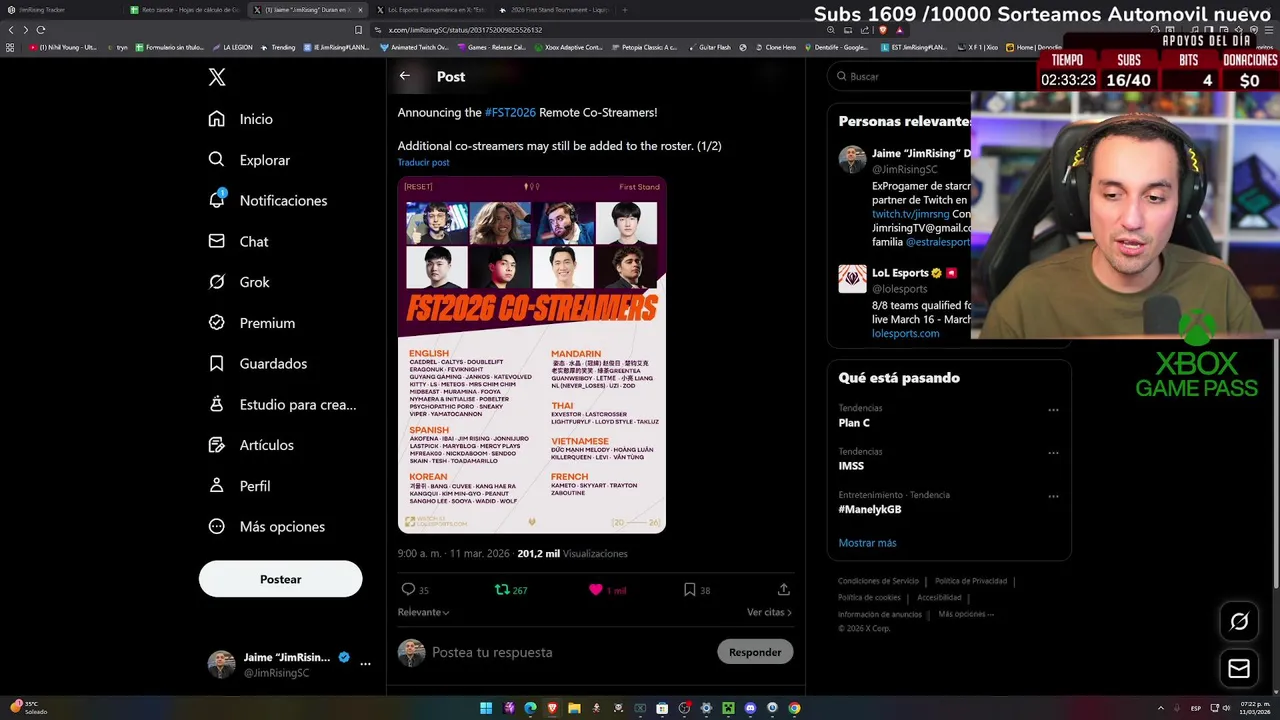Open Política de Privacidad footer link

971,581
